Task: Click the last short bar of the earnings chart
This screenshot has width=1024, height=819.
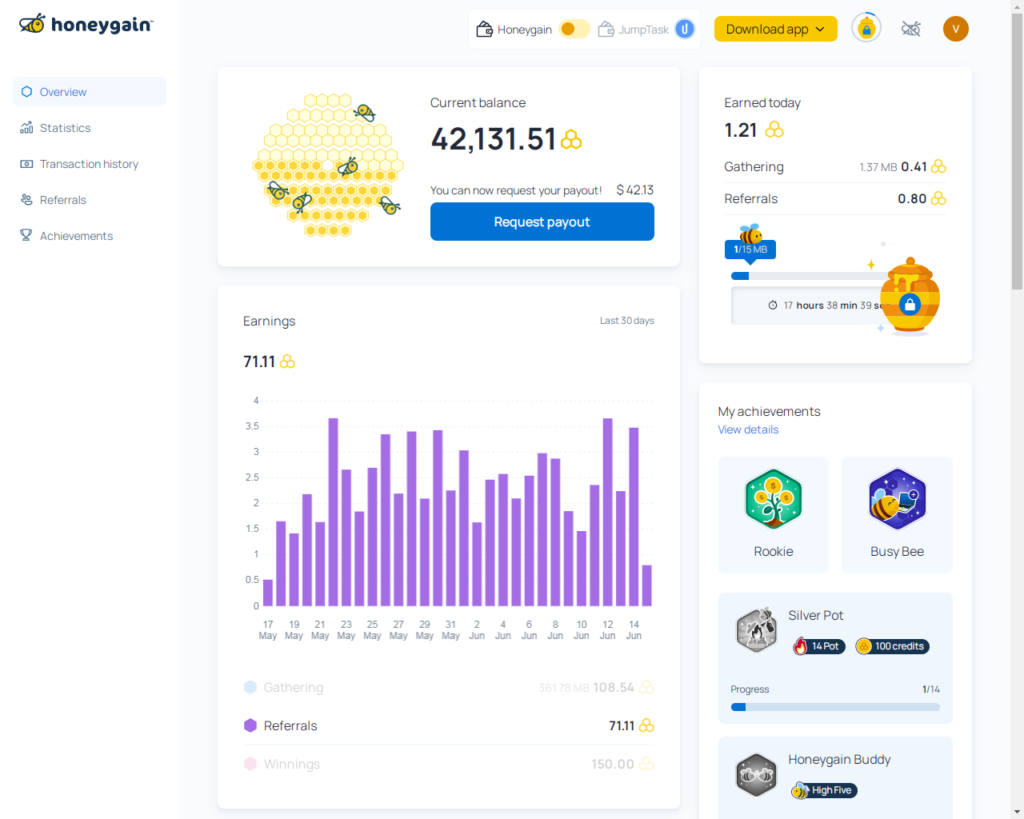Action: (647, 585)
